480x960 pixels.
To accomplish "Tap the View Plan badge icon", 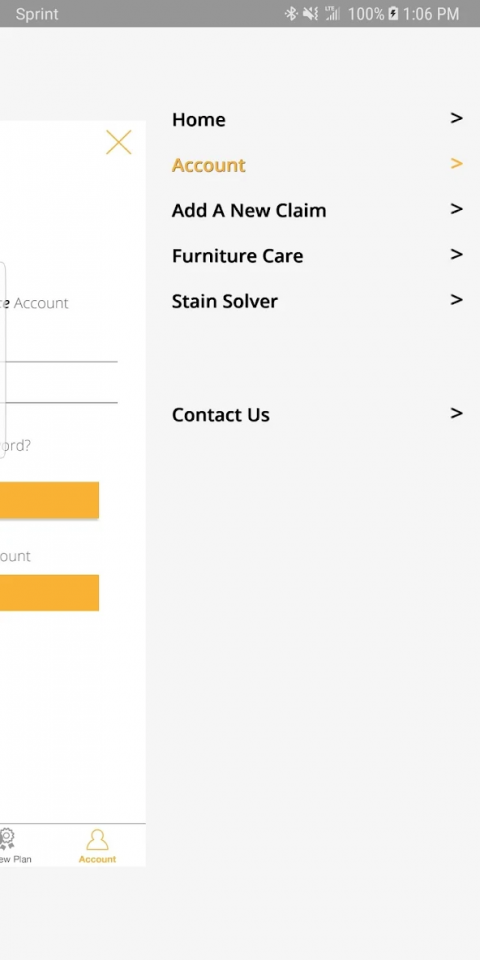I will [x=7, y=839].
